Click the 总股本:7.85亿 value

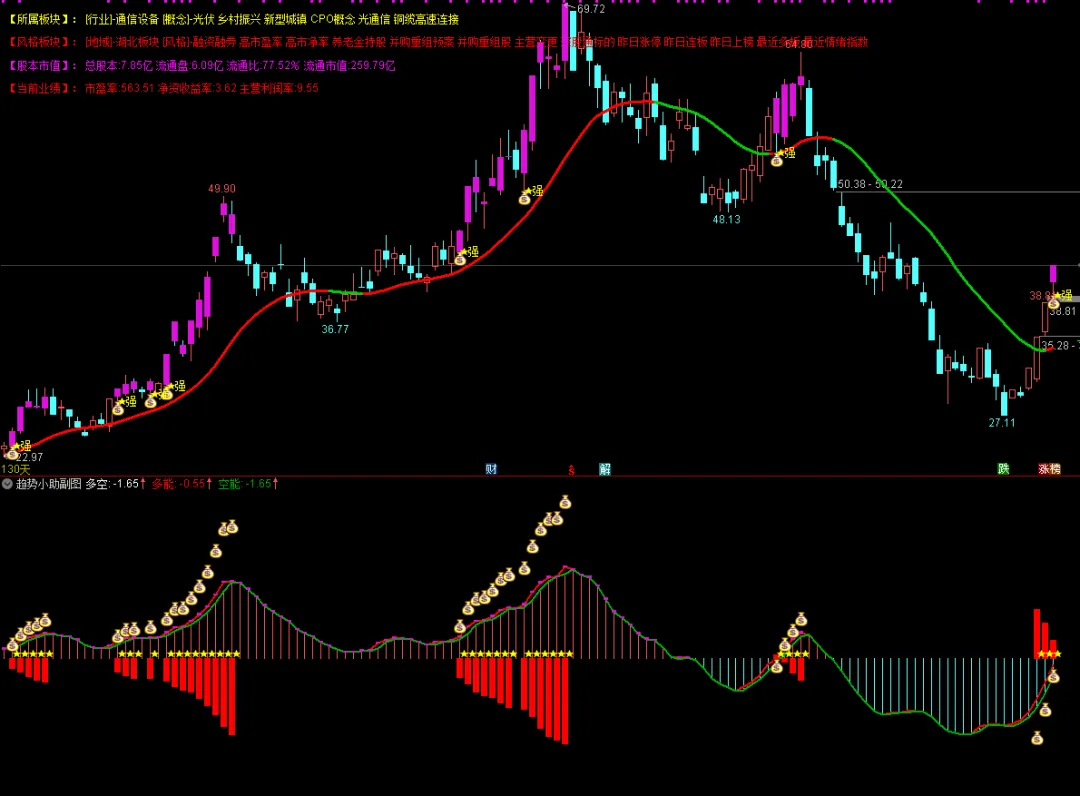tap(118, 65)
